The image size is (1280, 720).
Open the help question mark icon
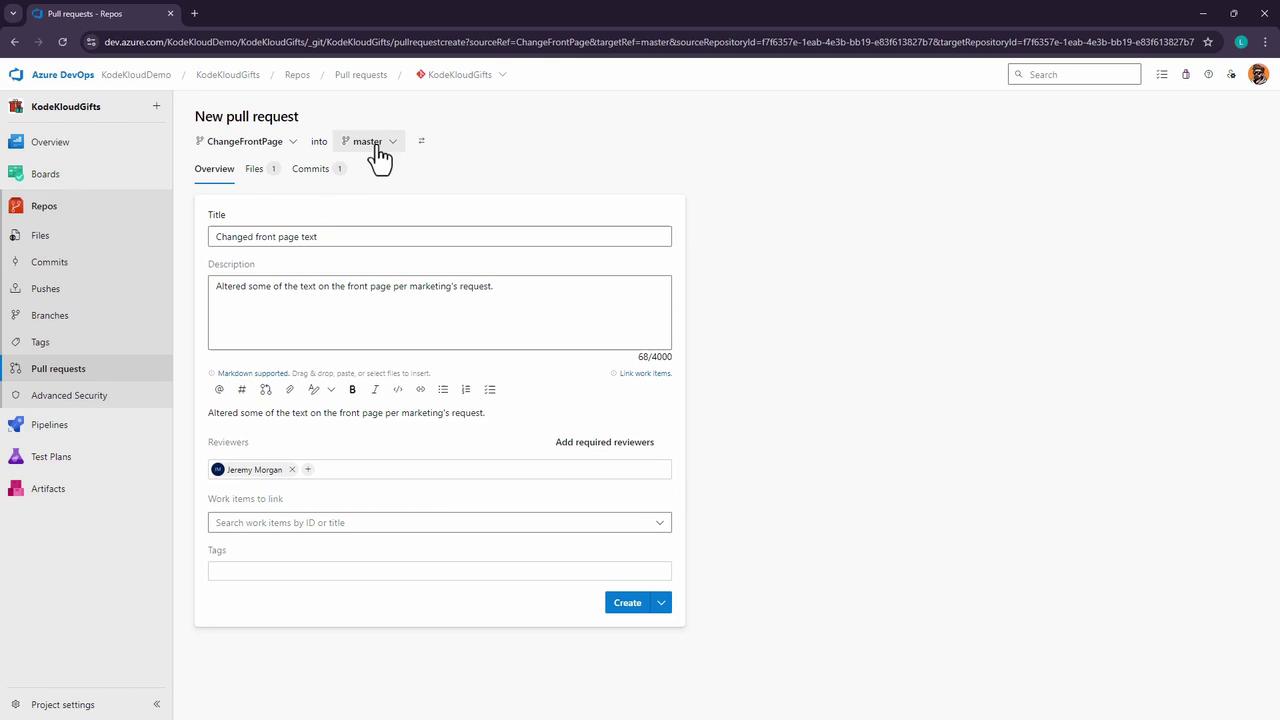click(x=1208, y=74)
